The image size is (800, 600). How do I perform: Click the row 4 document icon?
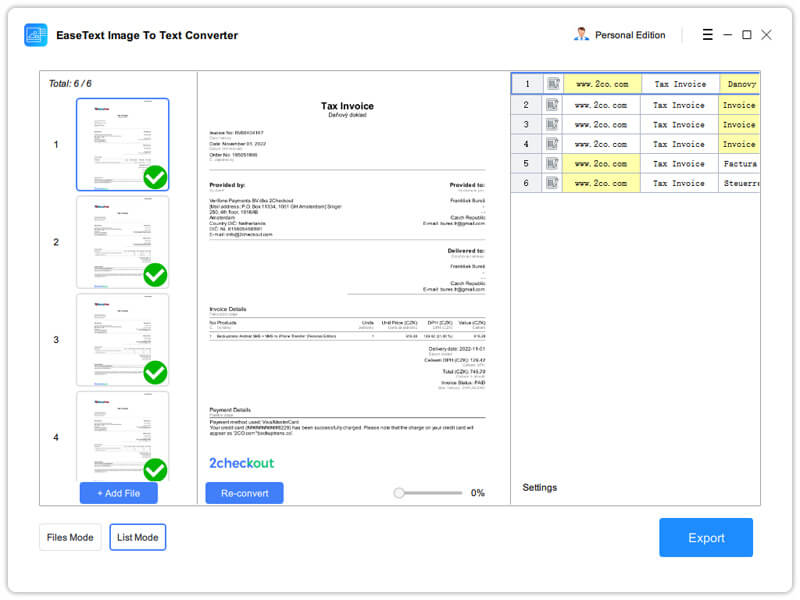pyautogui.click(x=552, y=144)
